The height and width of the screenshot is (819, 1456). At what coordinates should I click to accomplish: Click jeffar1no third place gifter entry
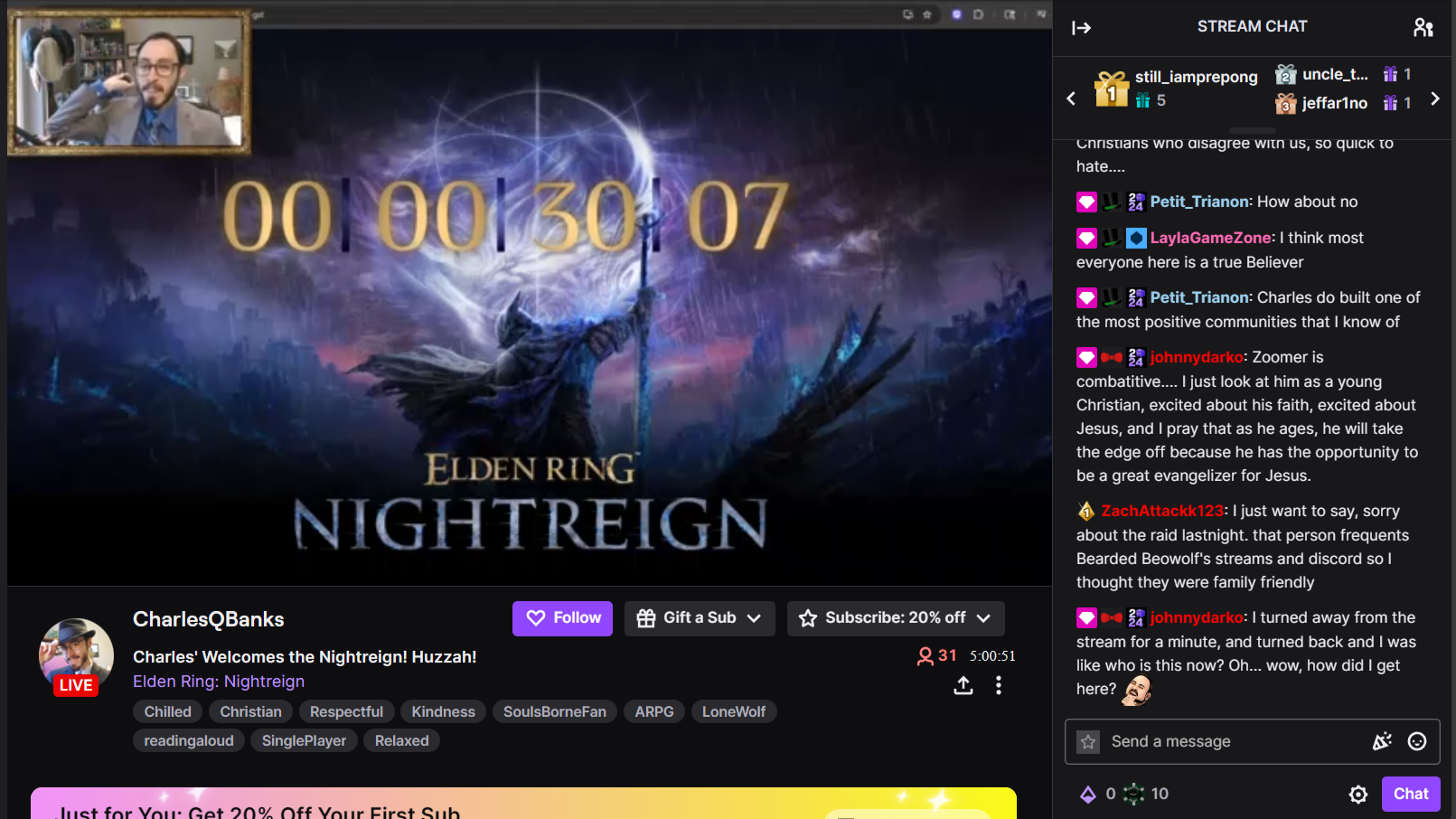click(x=1343, y=103)
